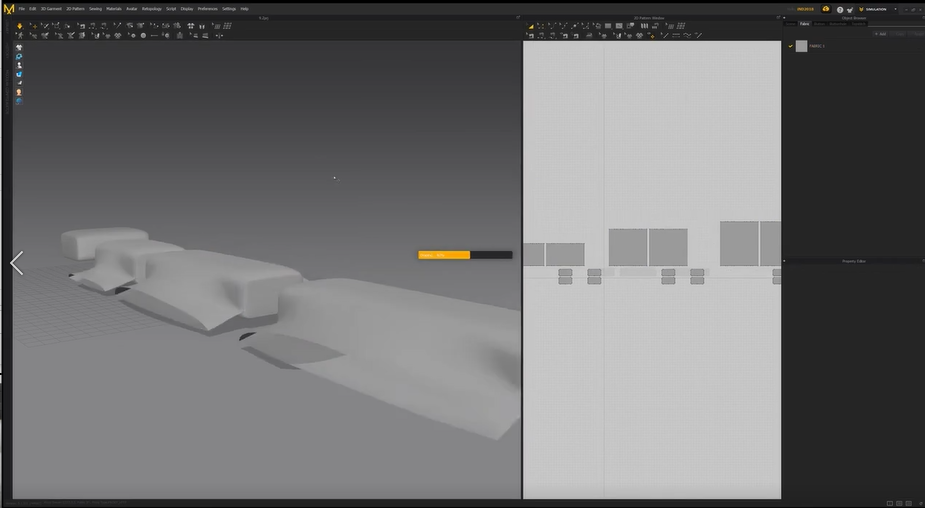Open the Preferences menu
925x508 pixels.
[x=208, y=9]
